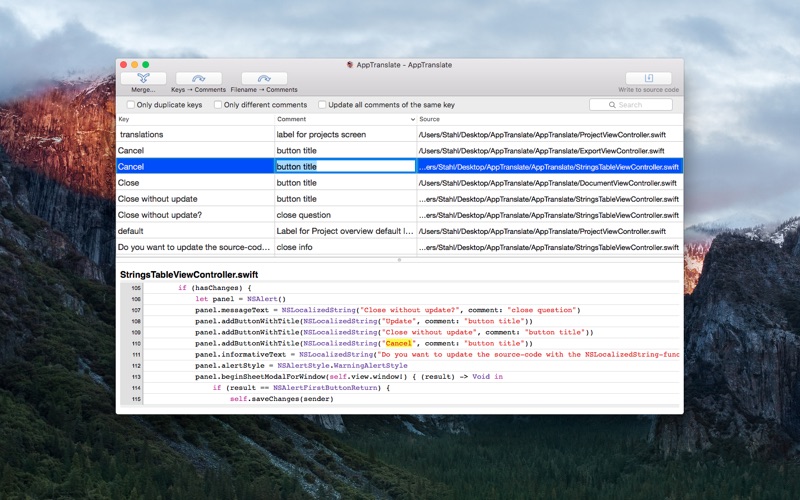Focus the Search input field
800x500 pixels.
[x=631, y=105]
